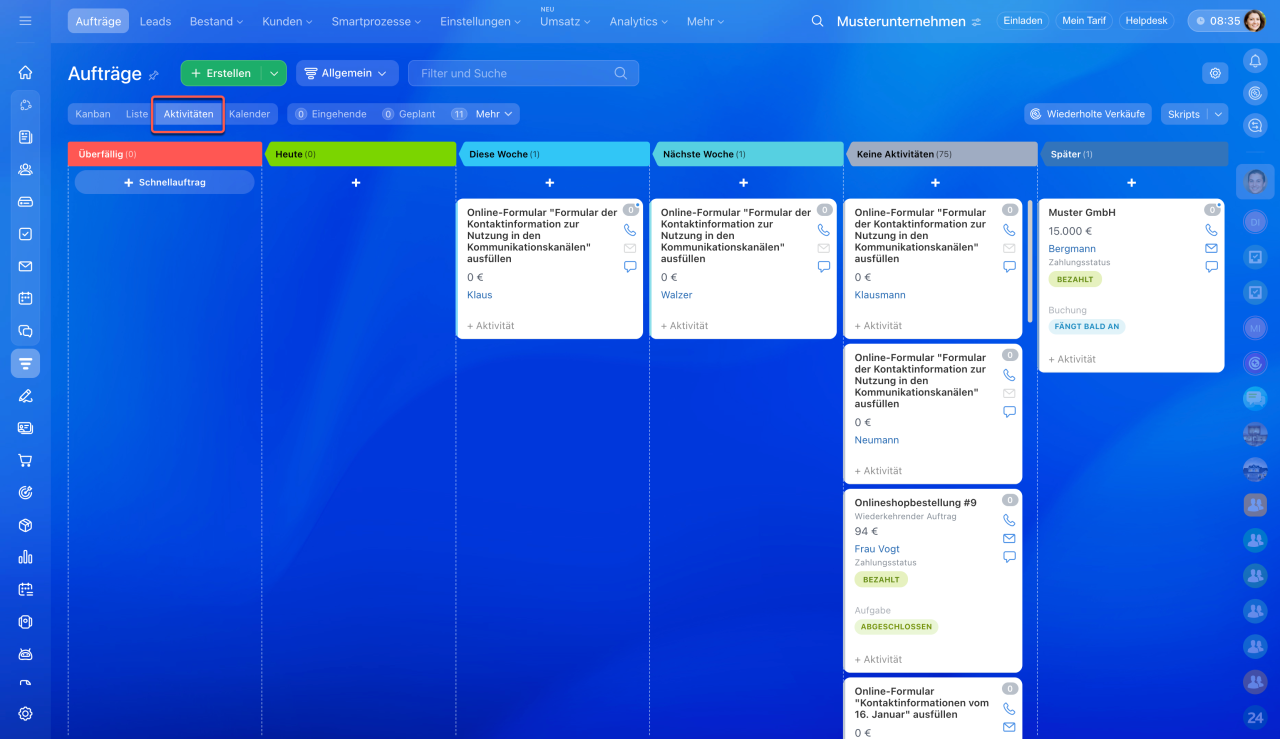Expand the Umsatz menu

(565, 21)
